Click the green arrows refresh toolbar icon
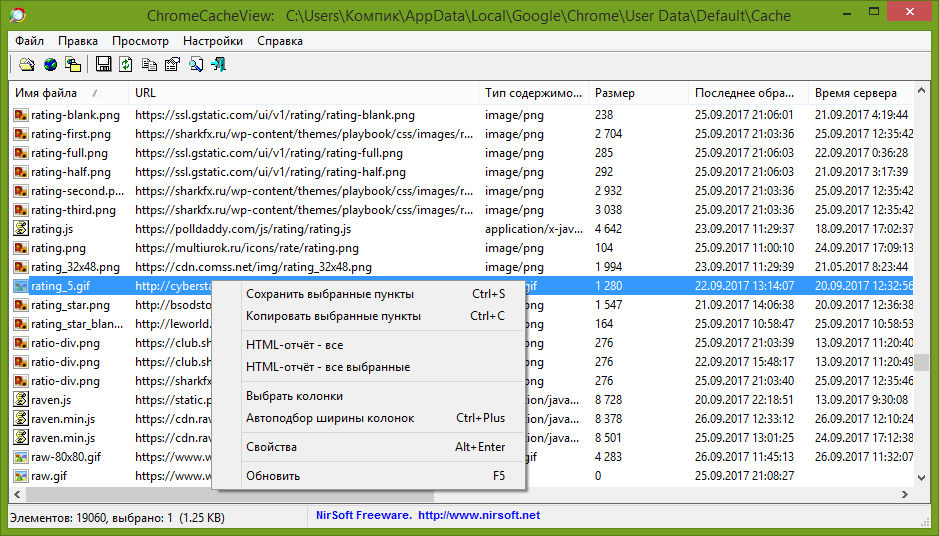The width and height of the screenshot is (939, 536). (125, 64)
